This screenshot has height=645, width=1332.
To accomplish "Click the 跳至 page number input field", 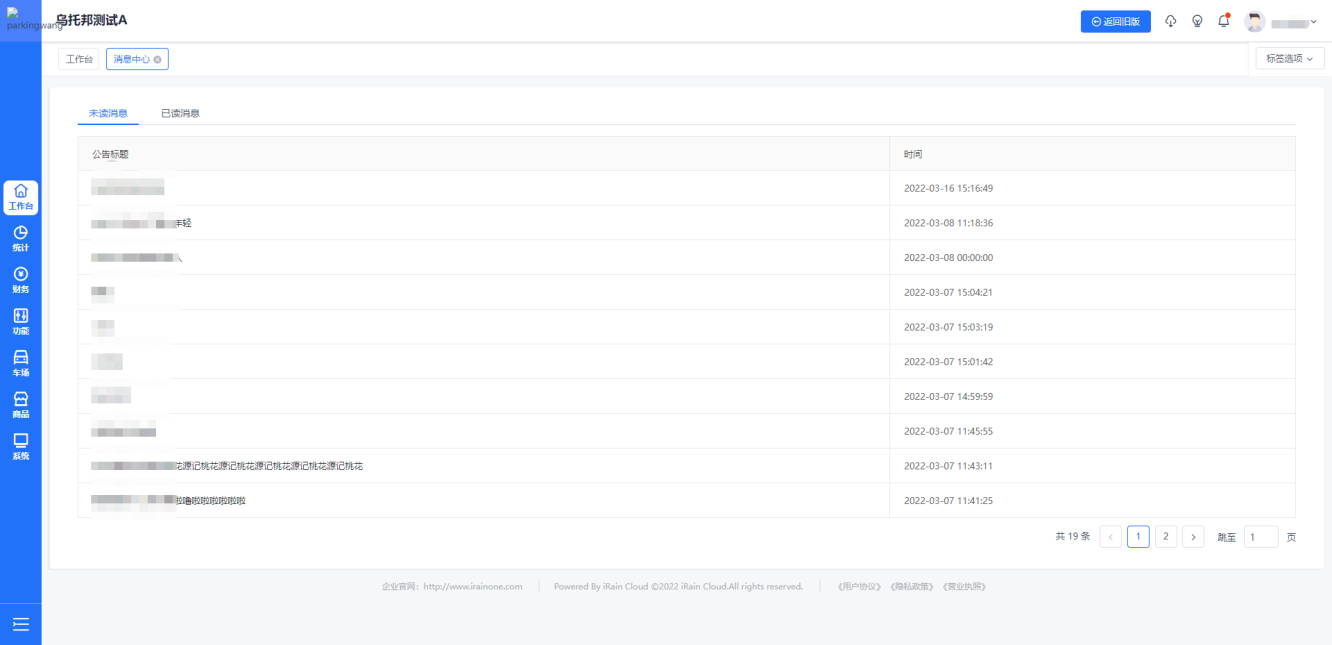I will pos(1261,537).
